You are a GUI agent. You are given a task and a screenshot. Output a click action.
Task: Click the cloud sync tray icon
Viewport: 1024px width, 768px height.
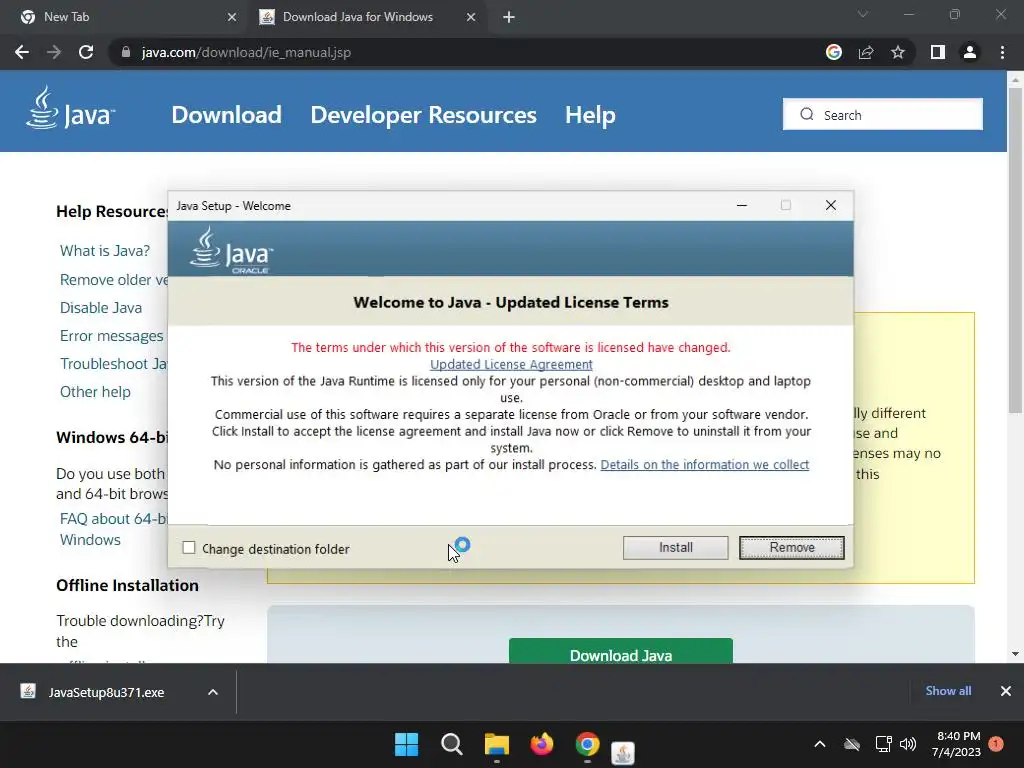coord(852,744)
